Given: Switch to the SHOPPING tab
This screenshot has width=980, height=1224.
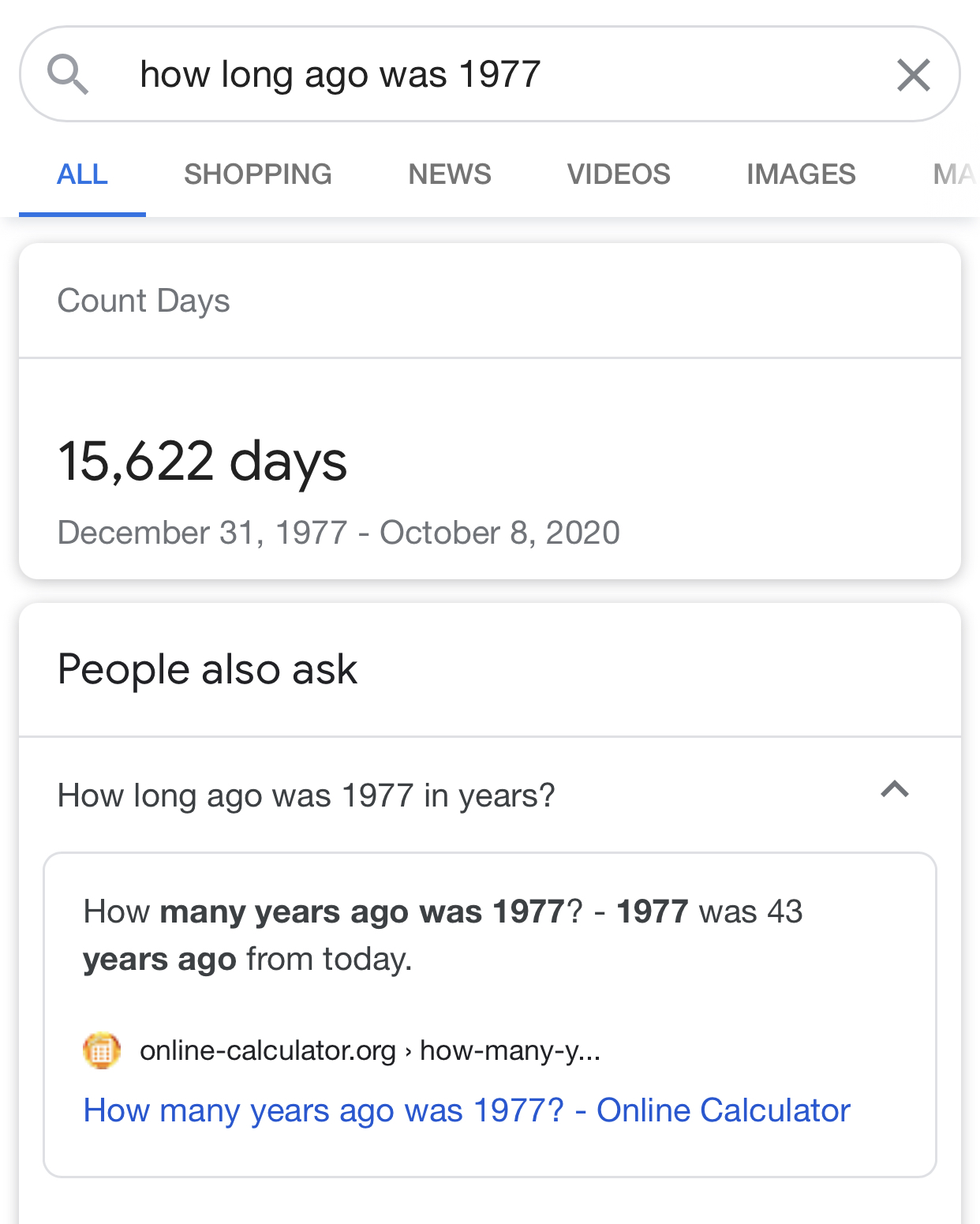Looking at the screenshot, I should pyautogui.click(x=258, y=174).
